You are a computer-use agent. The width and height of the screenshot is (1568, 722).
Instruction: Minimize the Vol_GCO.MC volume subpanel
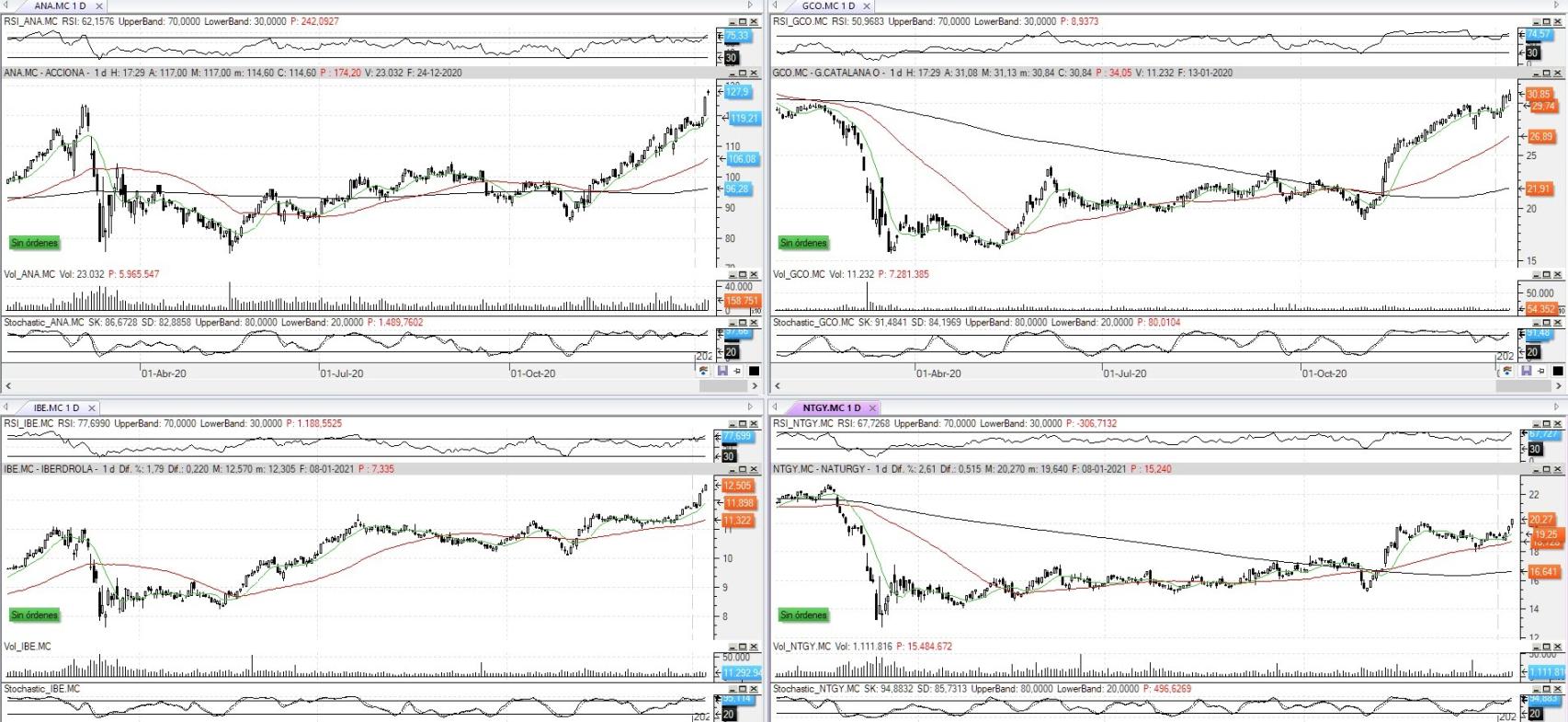pyautogui.click(x=1535, y=274)
